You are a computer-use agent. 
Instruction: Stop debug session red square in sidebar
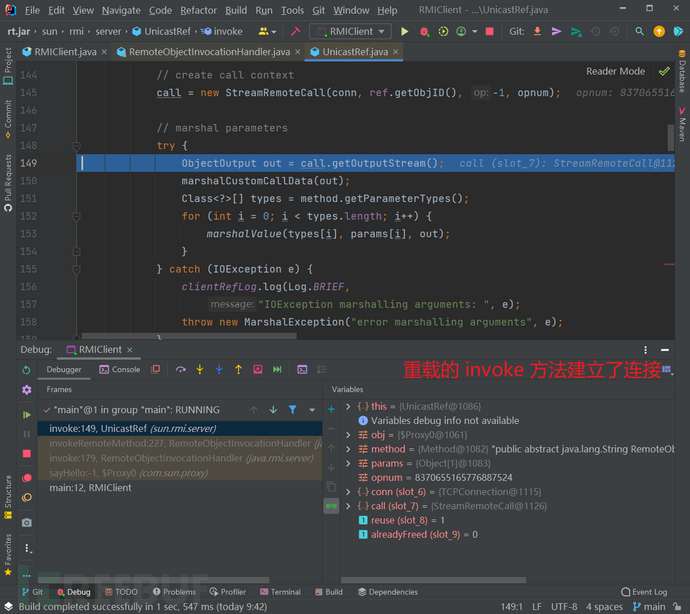click(26, 453)
